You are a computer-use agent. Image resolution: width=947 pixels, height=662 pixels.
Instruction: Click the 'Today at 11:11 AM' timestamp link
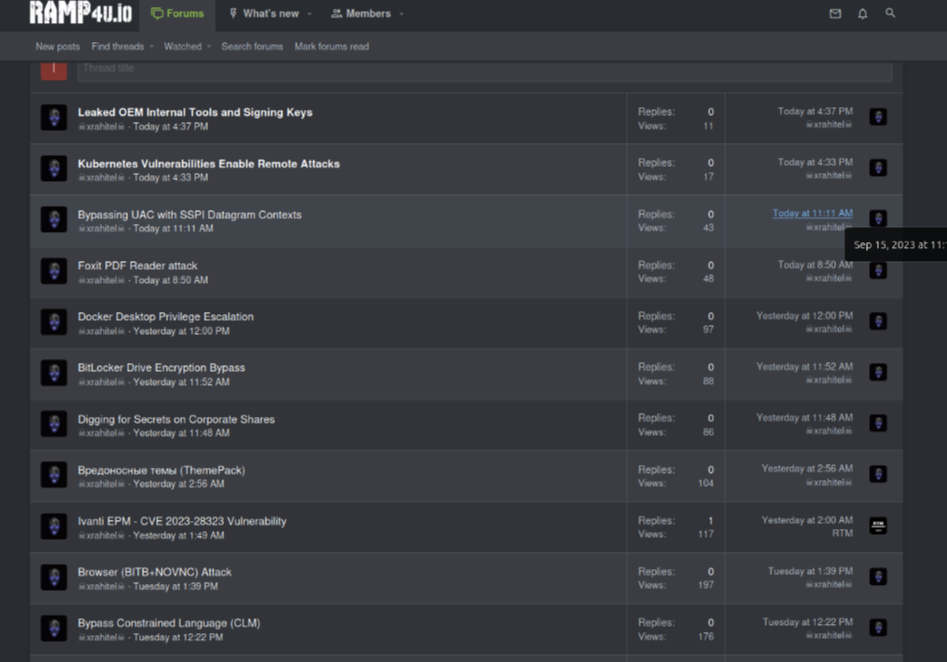812,213
